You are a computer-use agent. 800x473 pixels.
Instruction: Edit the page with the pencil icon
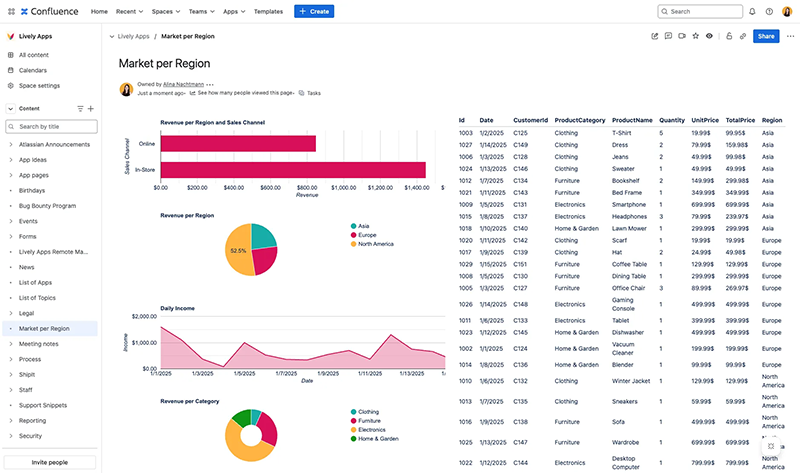click(655, 36)
